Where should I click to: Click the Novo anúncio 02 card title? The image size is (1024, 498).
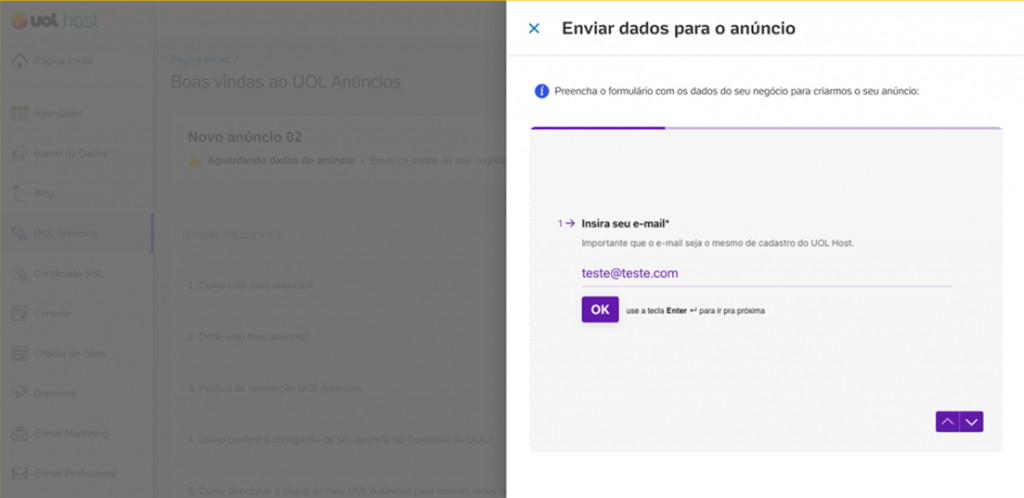245,137
